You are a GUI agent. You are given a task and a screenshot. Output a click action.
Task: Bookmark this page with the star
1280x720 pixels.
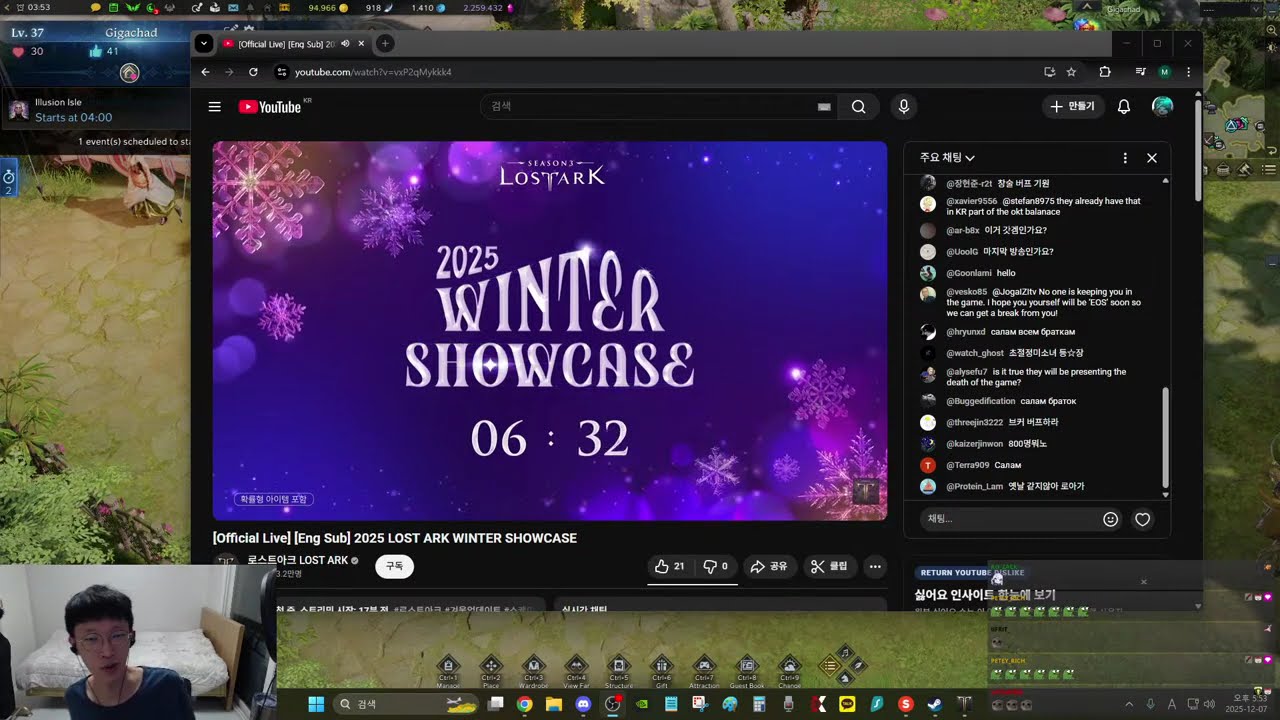click(x=1071, y=72)
